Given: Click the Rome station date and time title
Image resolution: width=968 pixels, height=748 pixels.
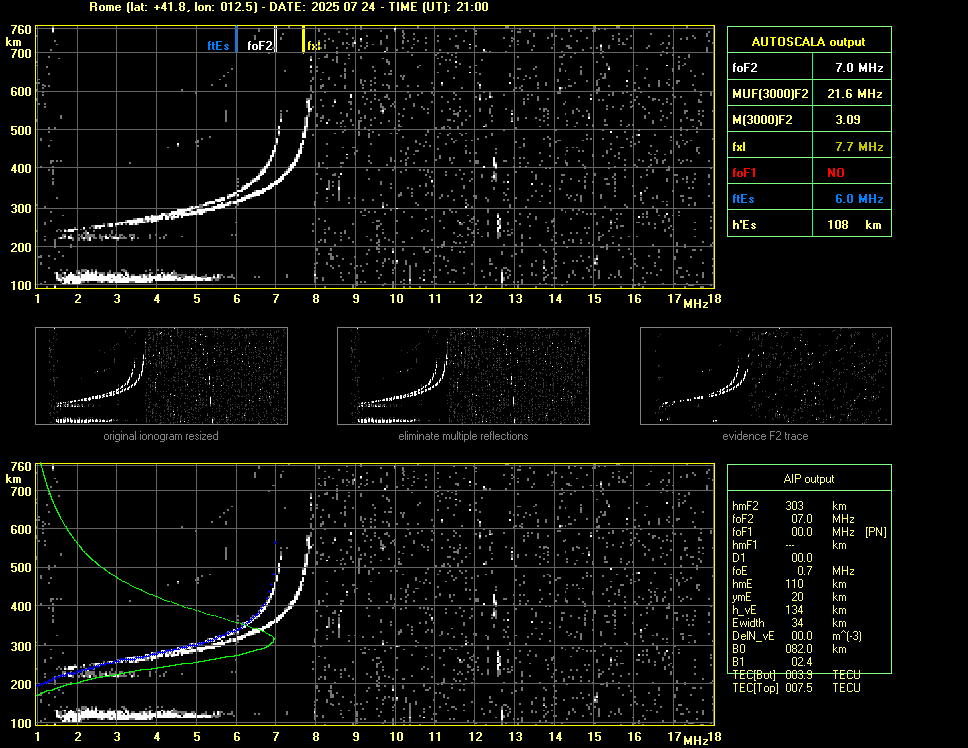Looking at the screenshot, I should (288, 7).
